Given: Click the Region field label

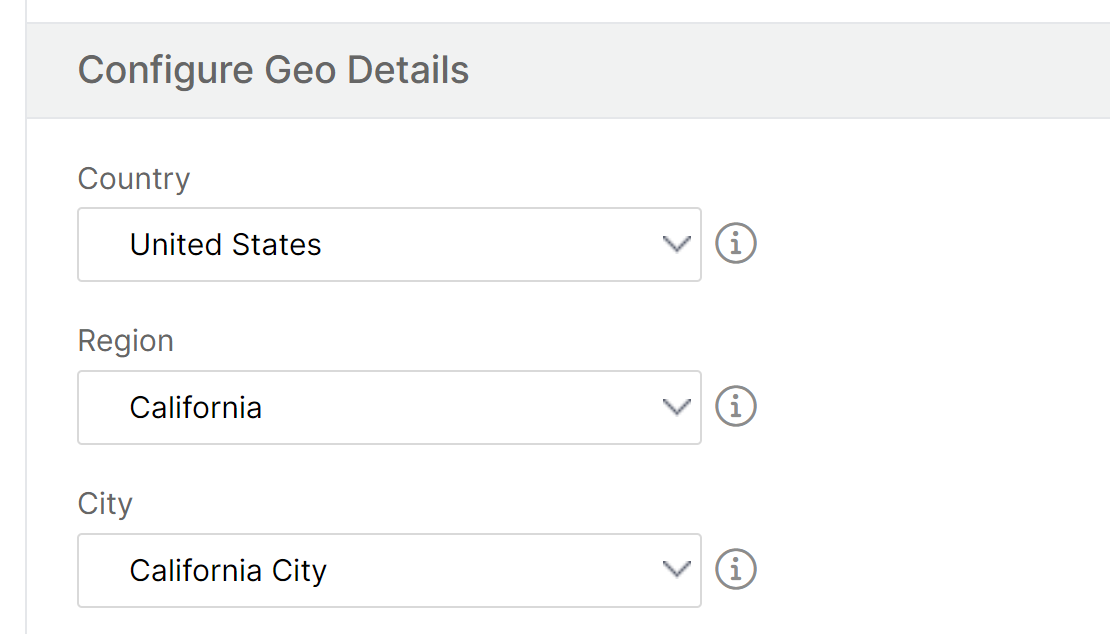Looking at the screenshot, I should (125, 341).
